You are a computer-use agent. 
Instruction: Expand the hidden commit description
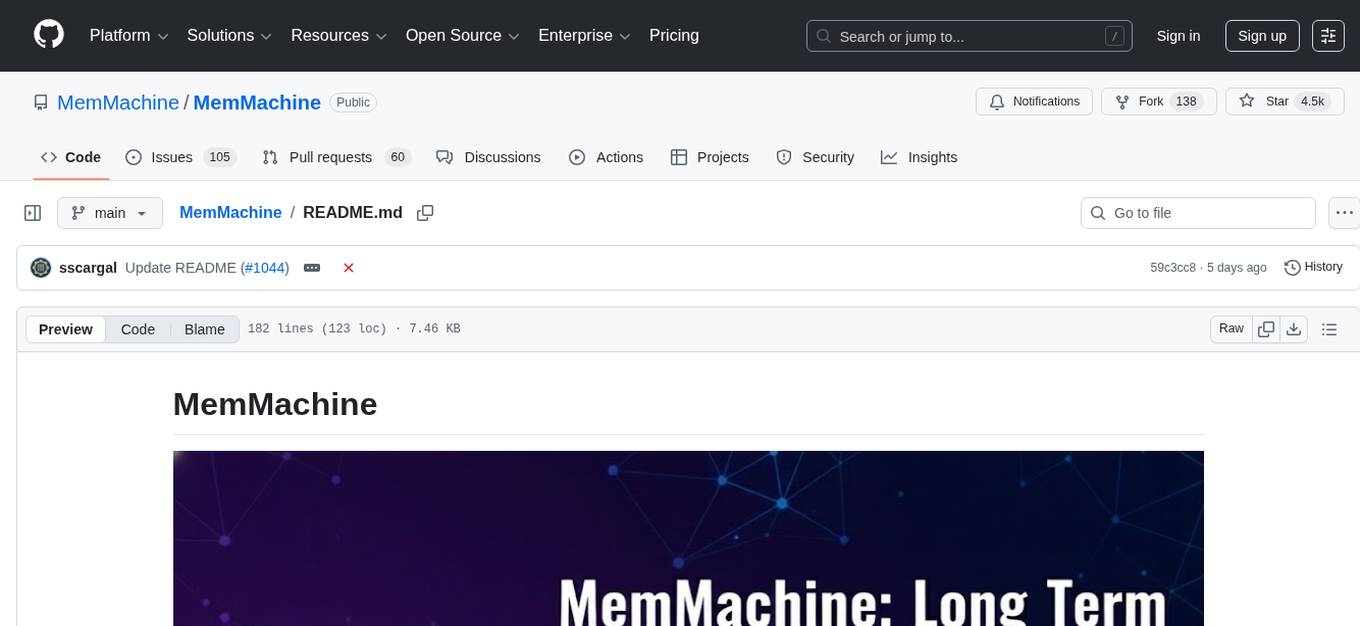point(311,267)
